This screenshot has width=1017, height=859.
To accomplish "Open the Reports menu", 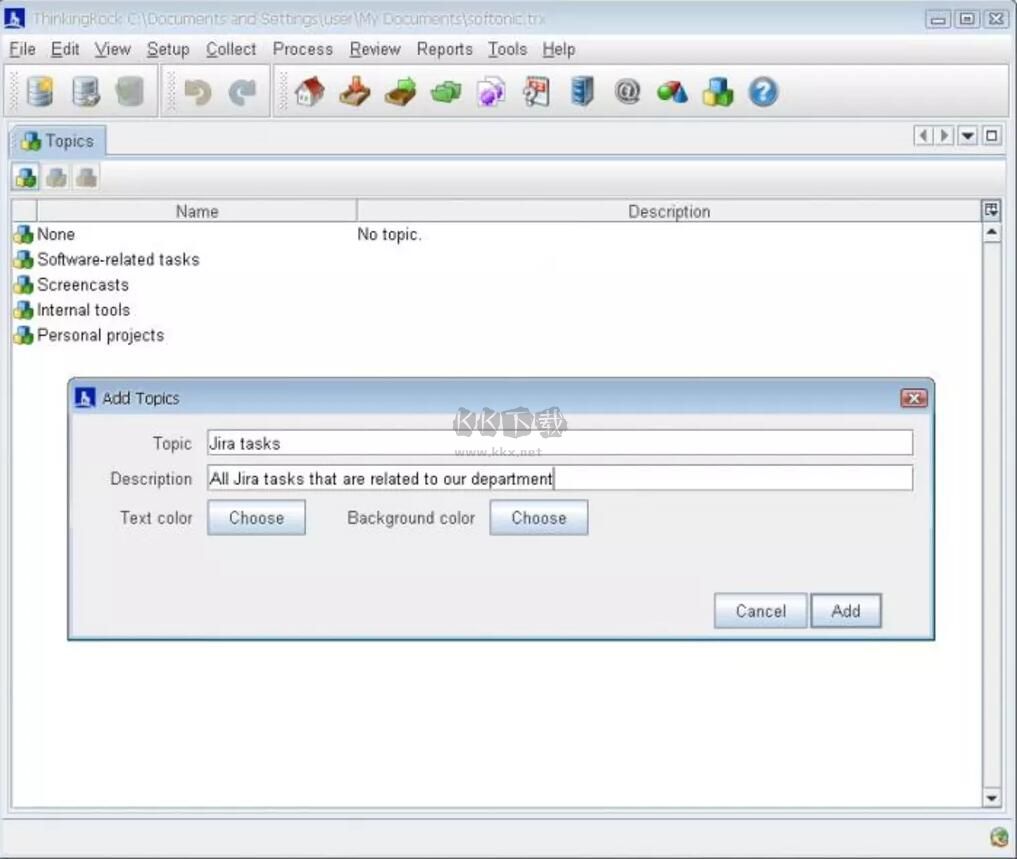I will click(x=444, y=49).
